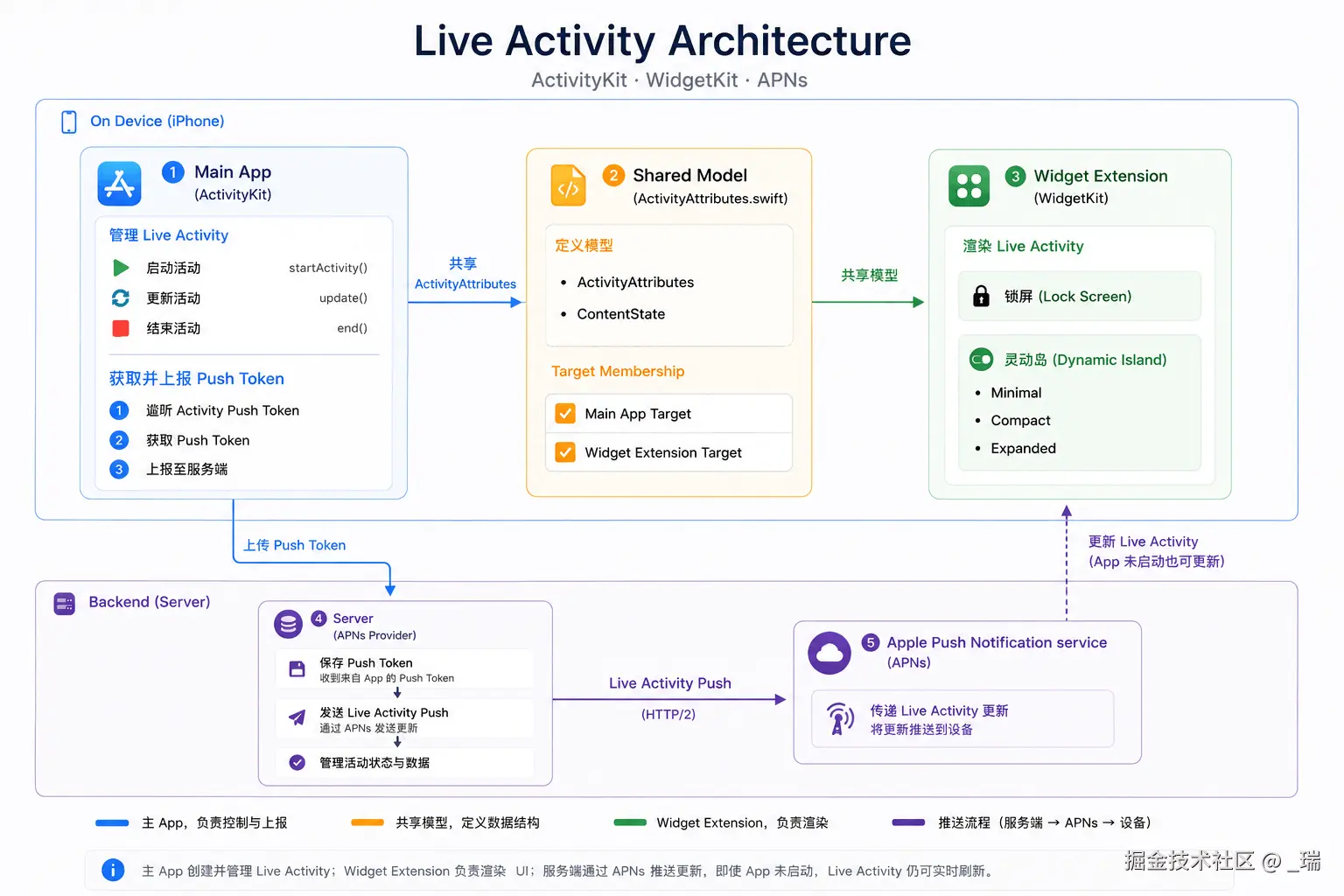The width and height of the screenshot is (1344, 896).
Task: Click the blue info icon in the footer note
Action: click(113, 870)
